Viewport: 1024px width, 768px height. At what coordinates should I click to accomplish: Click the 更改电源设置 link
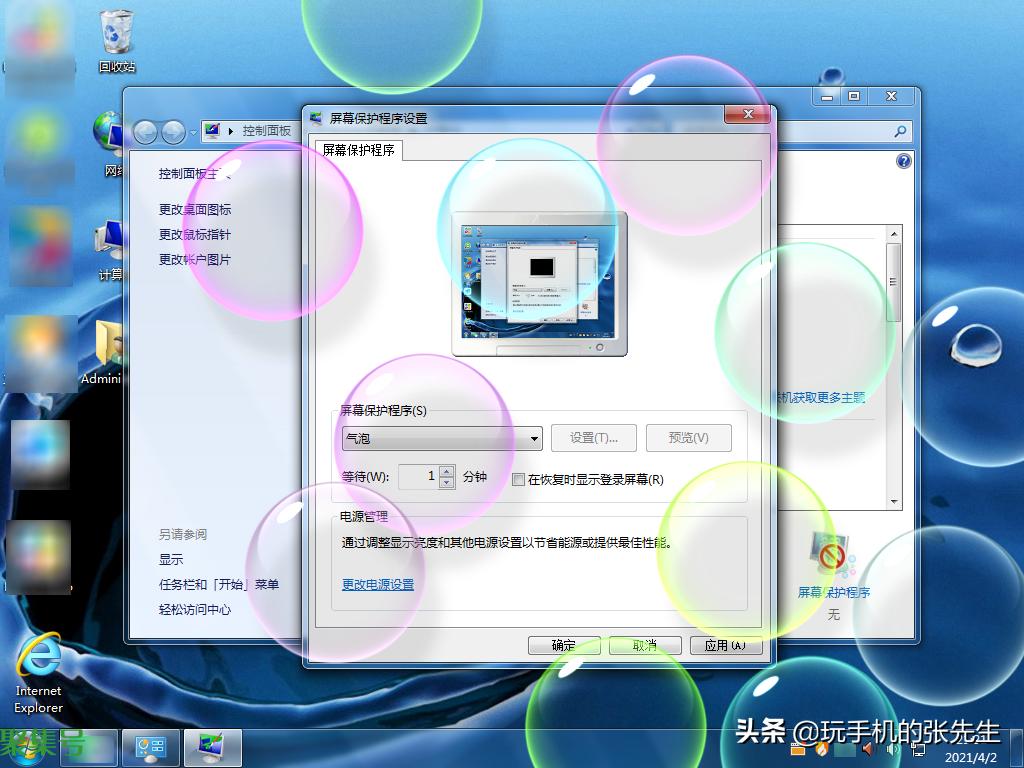pyautogui.click(x=378, y=585)
